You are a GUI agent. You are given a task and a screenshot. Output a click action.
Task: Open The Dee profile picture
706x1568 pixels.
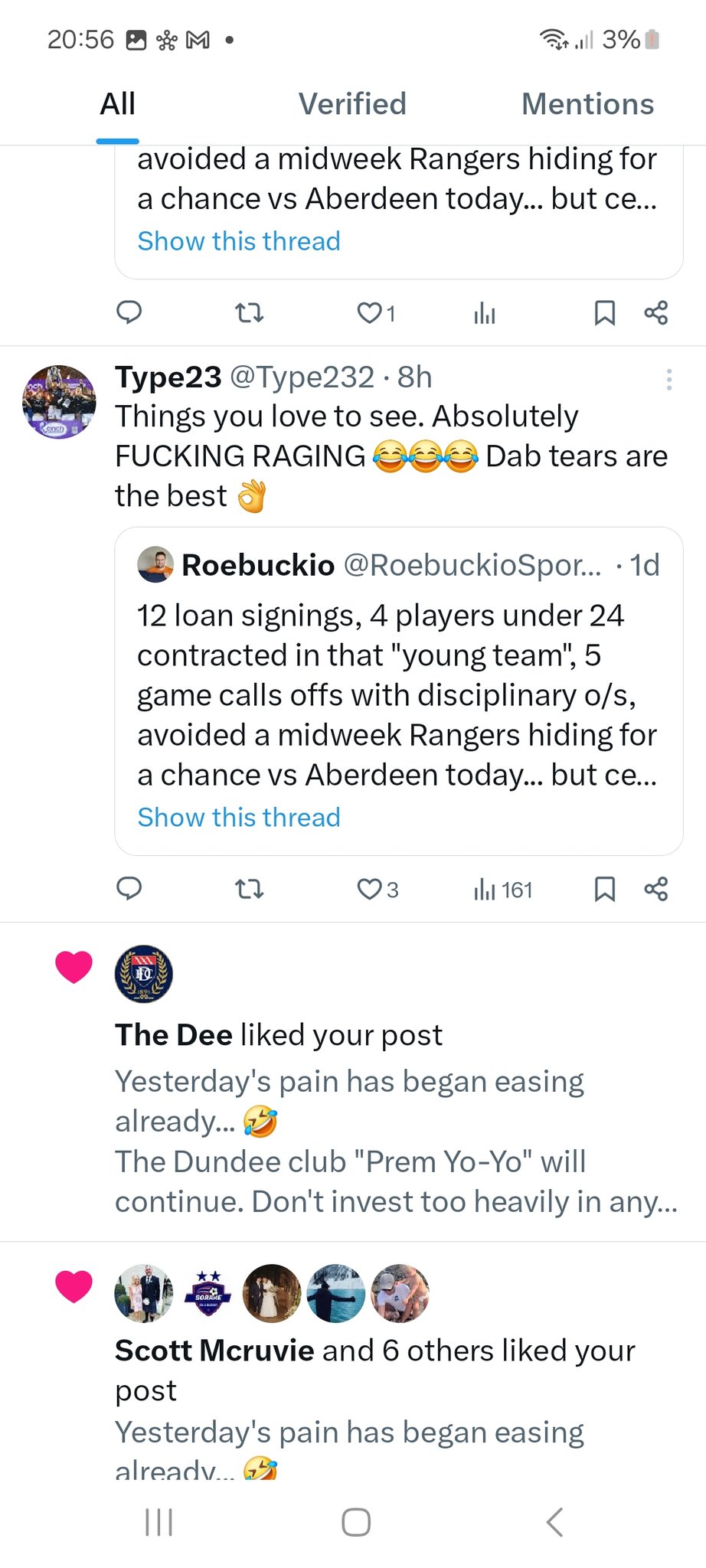coord(143,974)
